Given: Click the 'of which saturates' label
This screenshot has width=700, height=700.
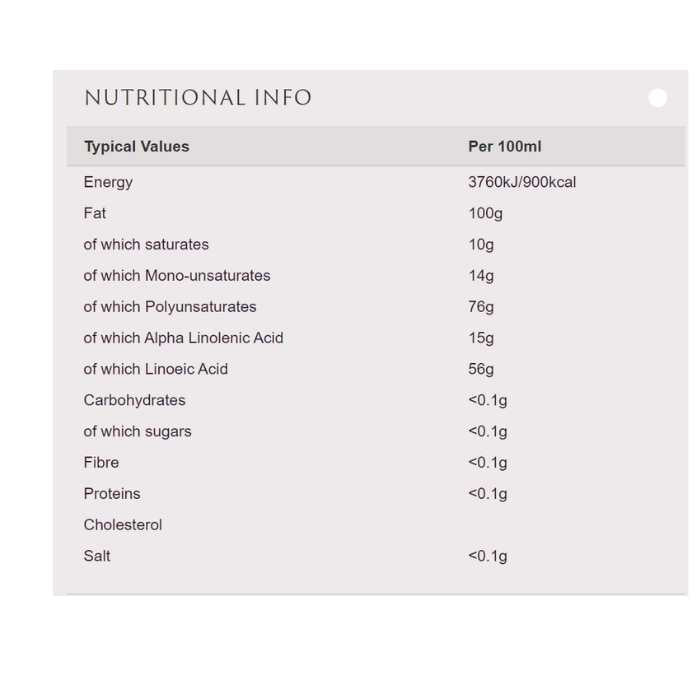Looking at the screenshot, I should click(x=146, y=244).
